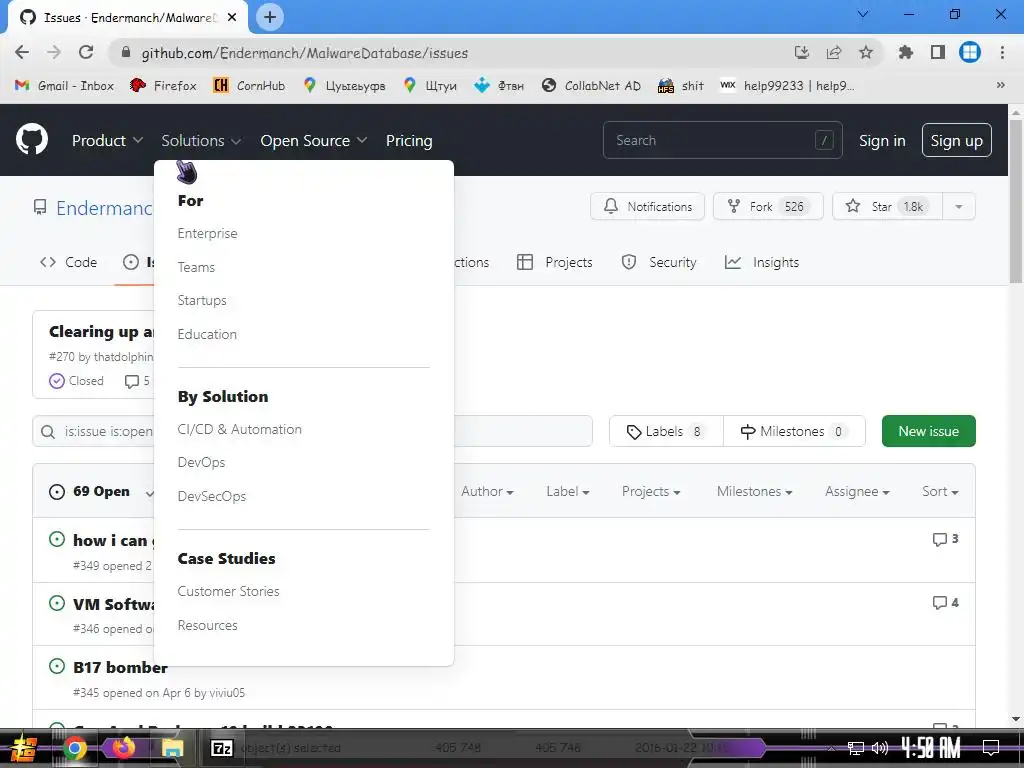
Task: Click the browser forward arrow
Action: click(54, 53)
